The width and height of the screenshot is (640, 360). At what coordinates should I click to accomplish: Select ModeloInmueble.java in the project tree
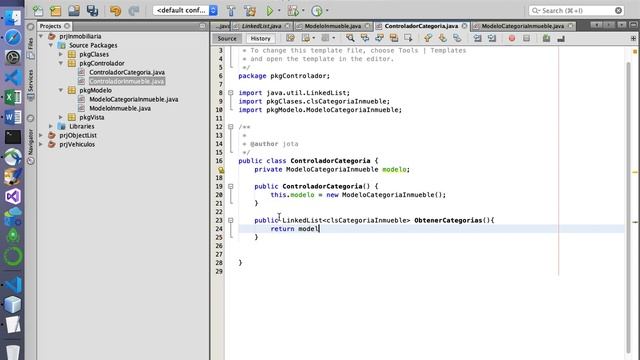click(x=120, y=108)
